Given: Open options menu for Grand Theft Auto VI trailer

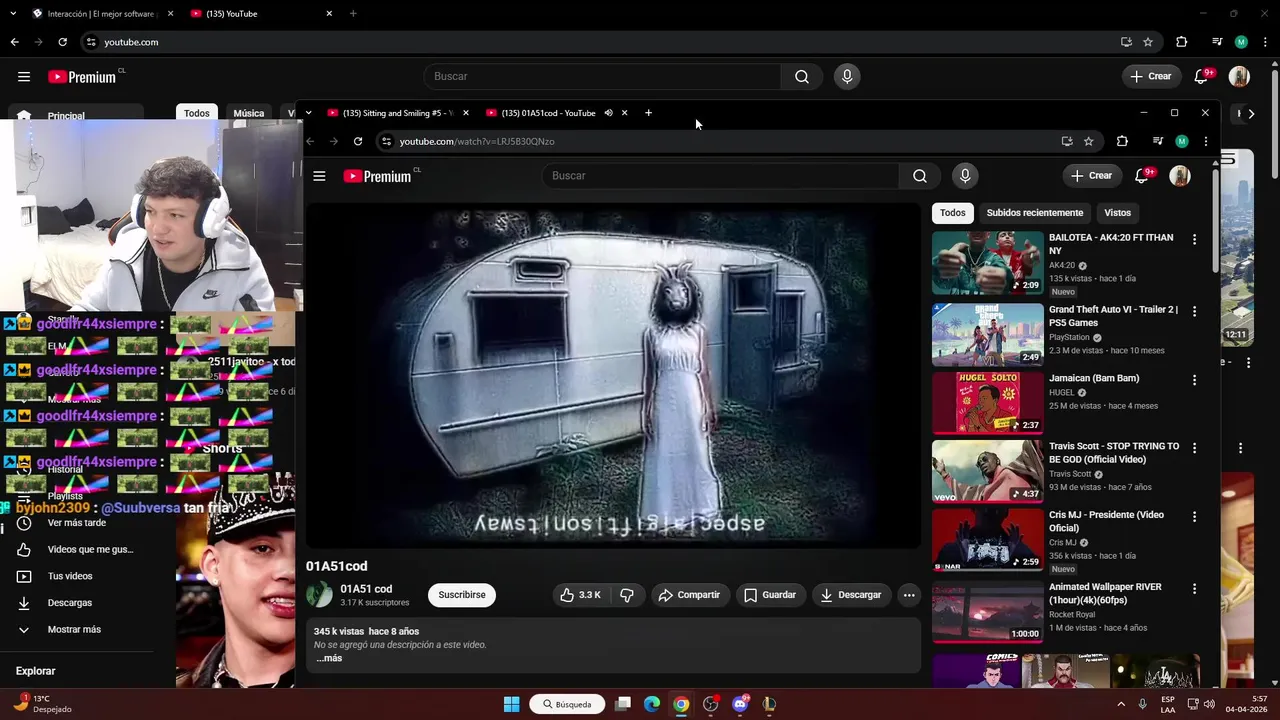Looking at the screenshot, I should click(1193, 311).
